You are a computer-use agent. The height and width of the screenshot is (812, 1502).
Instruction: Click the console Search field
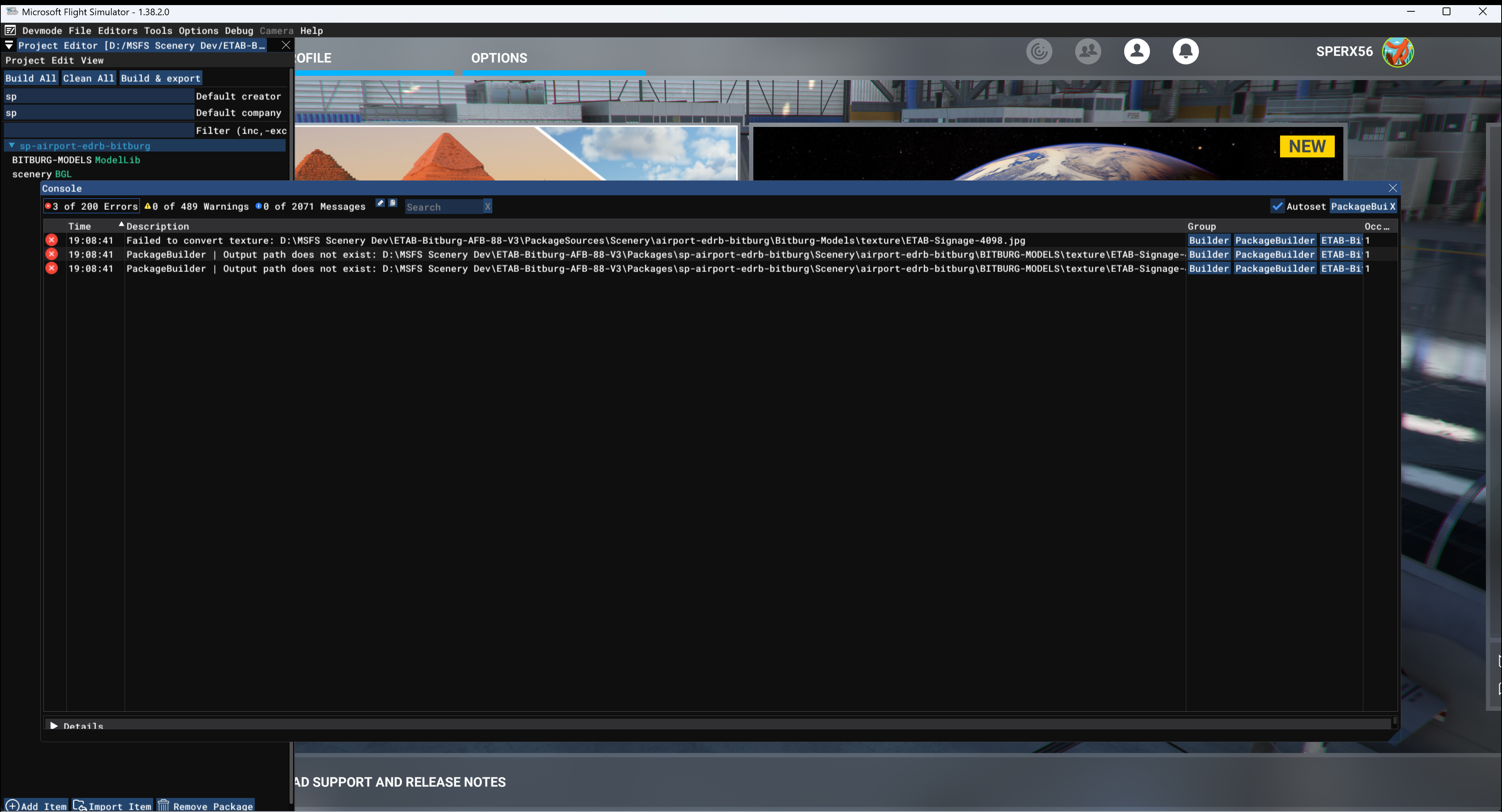click(443, 207)
